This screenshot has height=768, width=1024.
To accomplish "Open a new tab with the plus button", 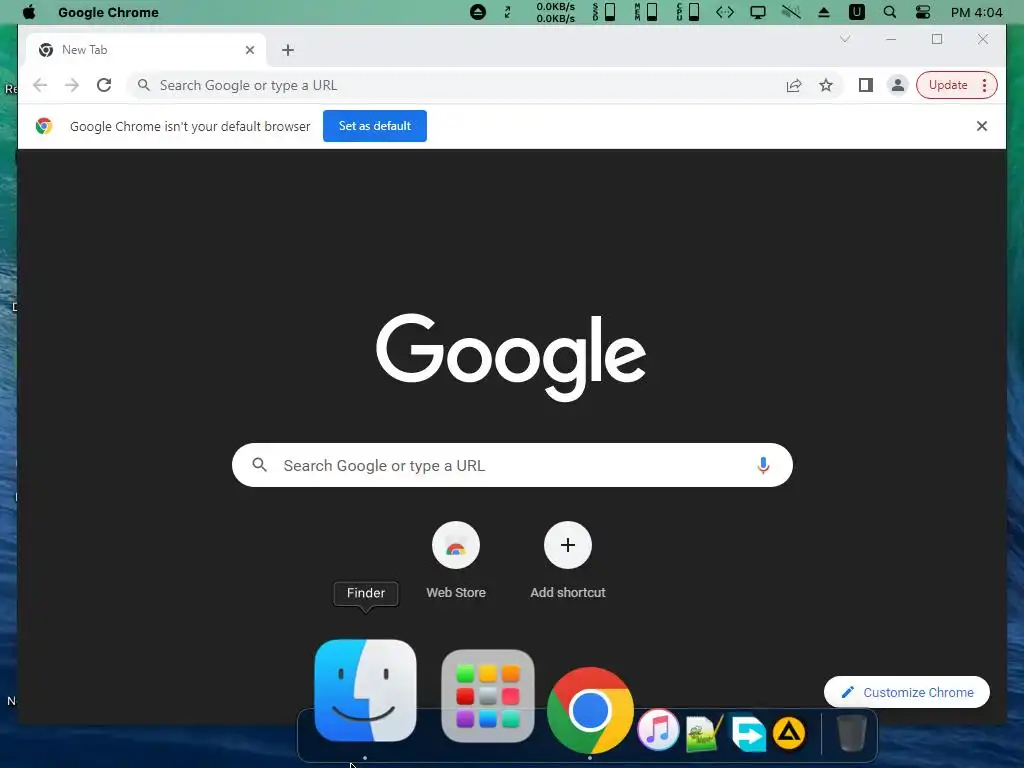I will click(288, 50).
